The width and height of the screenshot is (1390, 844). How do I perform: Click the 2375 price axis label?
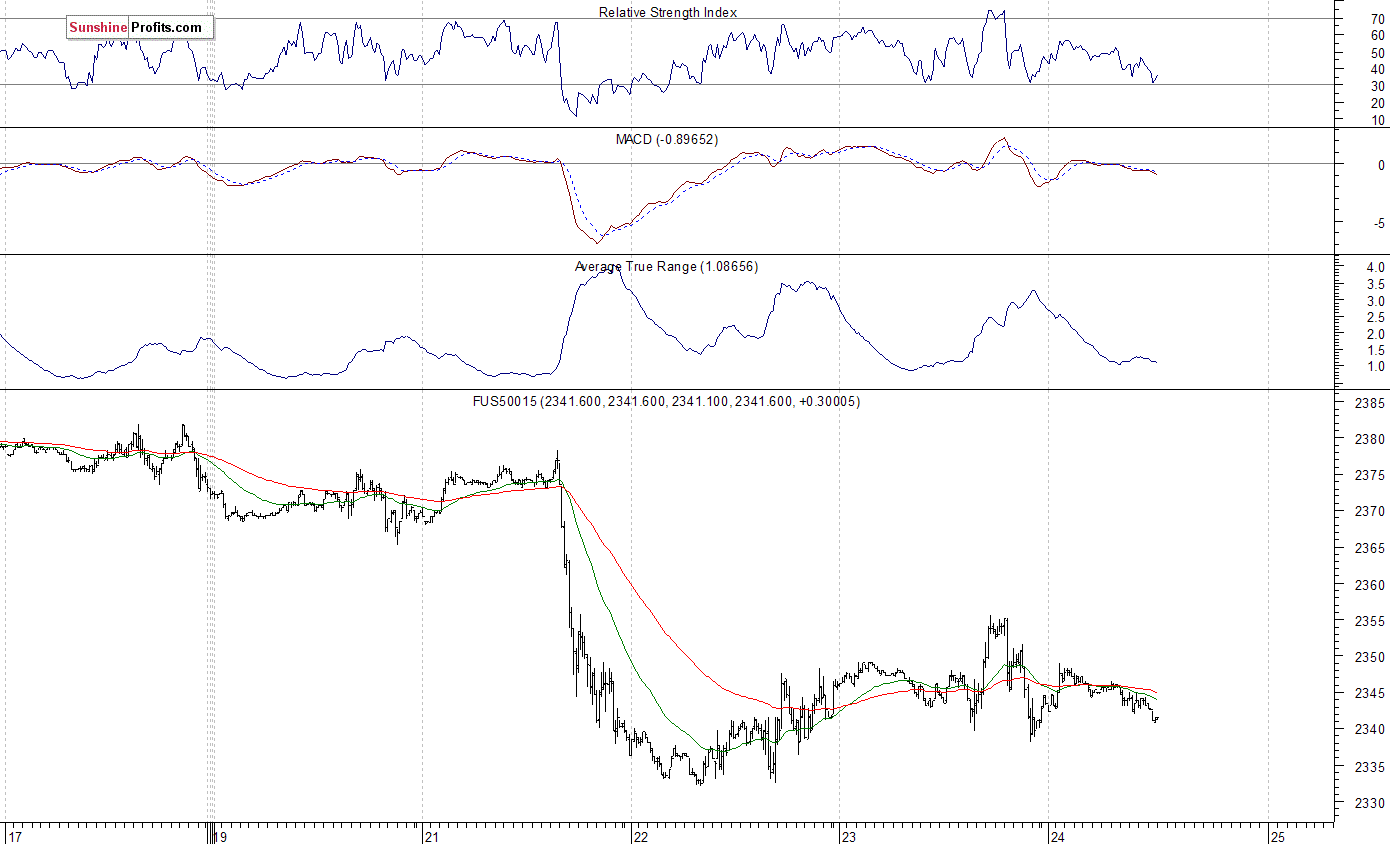click(x=1370, y=475)
